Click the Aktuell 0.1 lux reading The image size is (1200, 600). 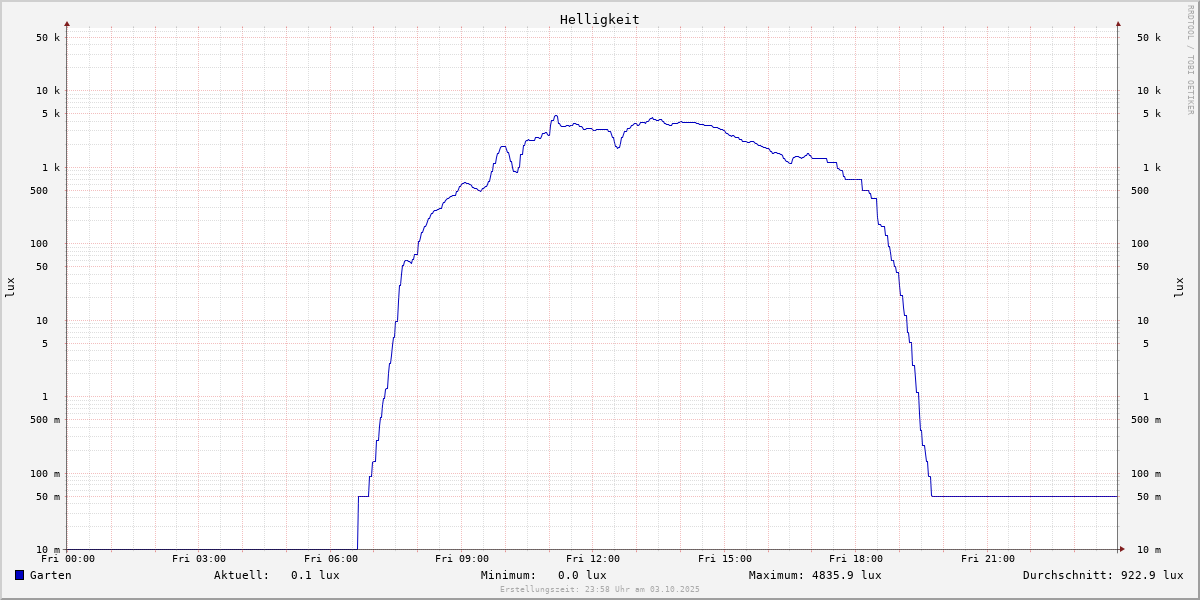point(277,575)
